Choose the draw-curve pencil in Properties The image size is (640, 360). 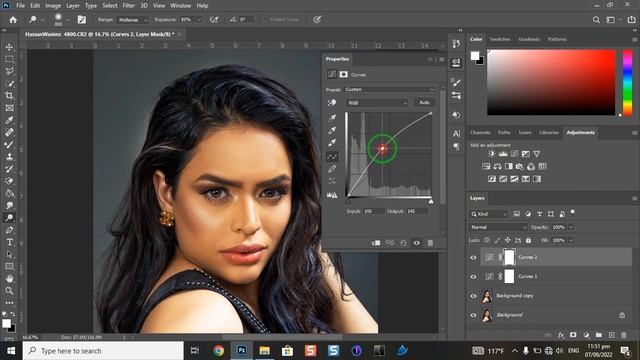[332, 169]
